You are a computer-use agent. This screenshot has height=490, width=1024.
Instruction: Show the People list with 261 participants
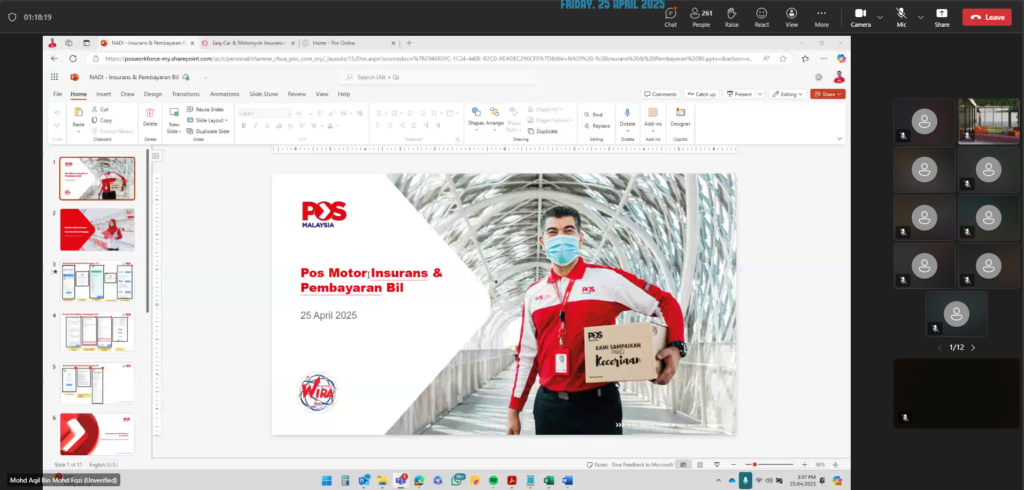coord(701,17)
